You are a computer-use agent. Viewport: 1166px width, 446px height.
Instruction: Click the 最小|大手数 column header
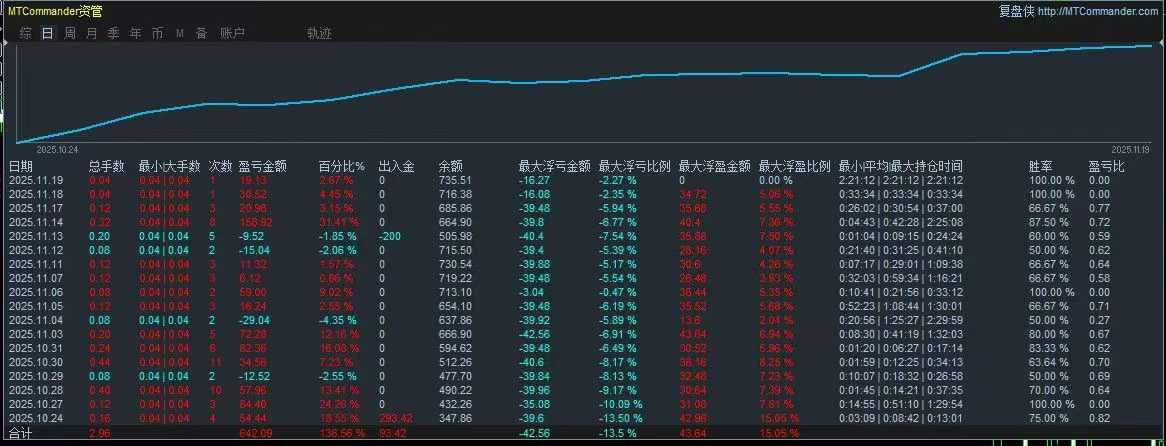[170, 167]
